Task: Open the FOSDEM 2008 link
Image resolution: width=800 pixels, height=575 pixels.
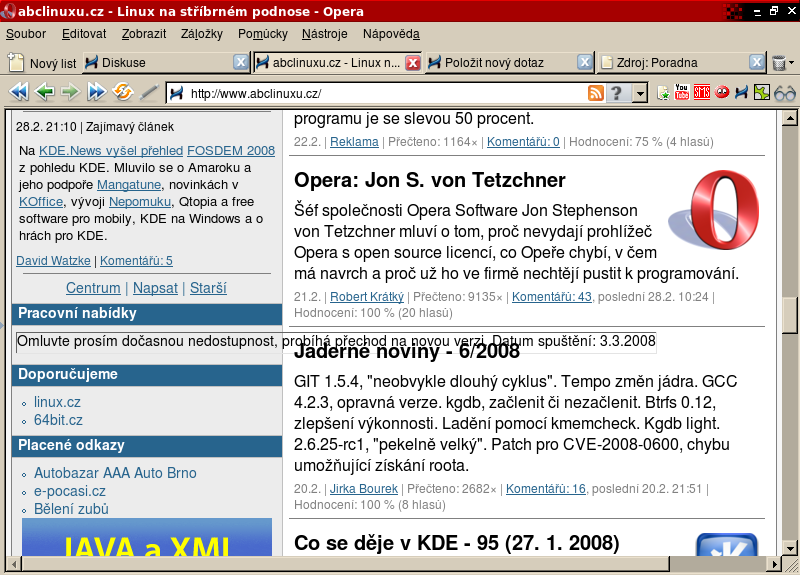Action: (x=231, y=151)
